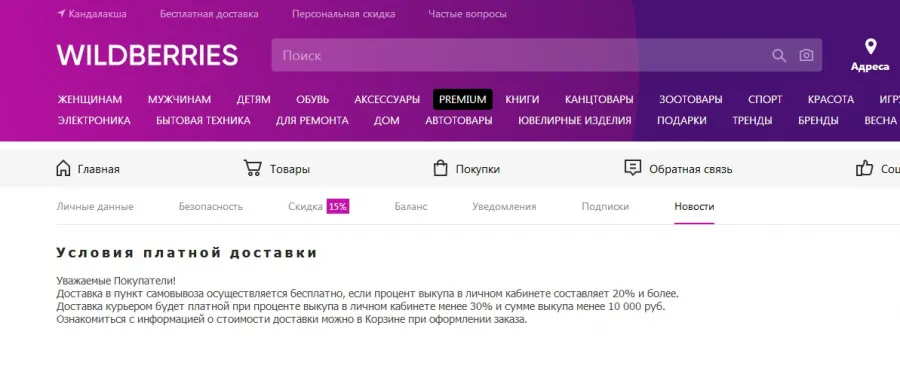Open the БРЕНДЫ category
The width and height of the screenshot is (900, 371).
pyautogui.click(x=818, y=121)
